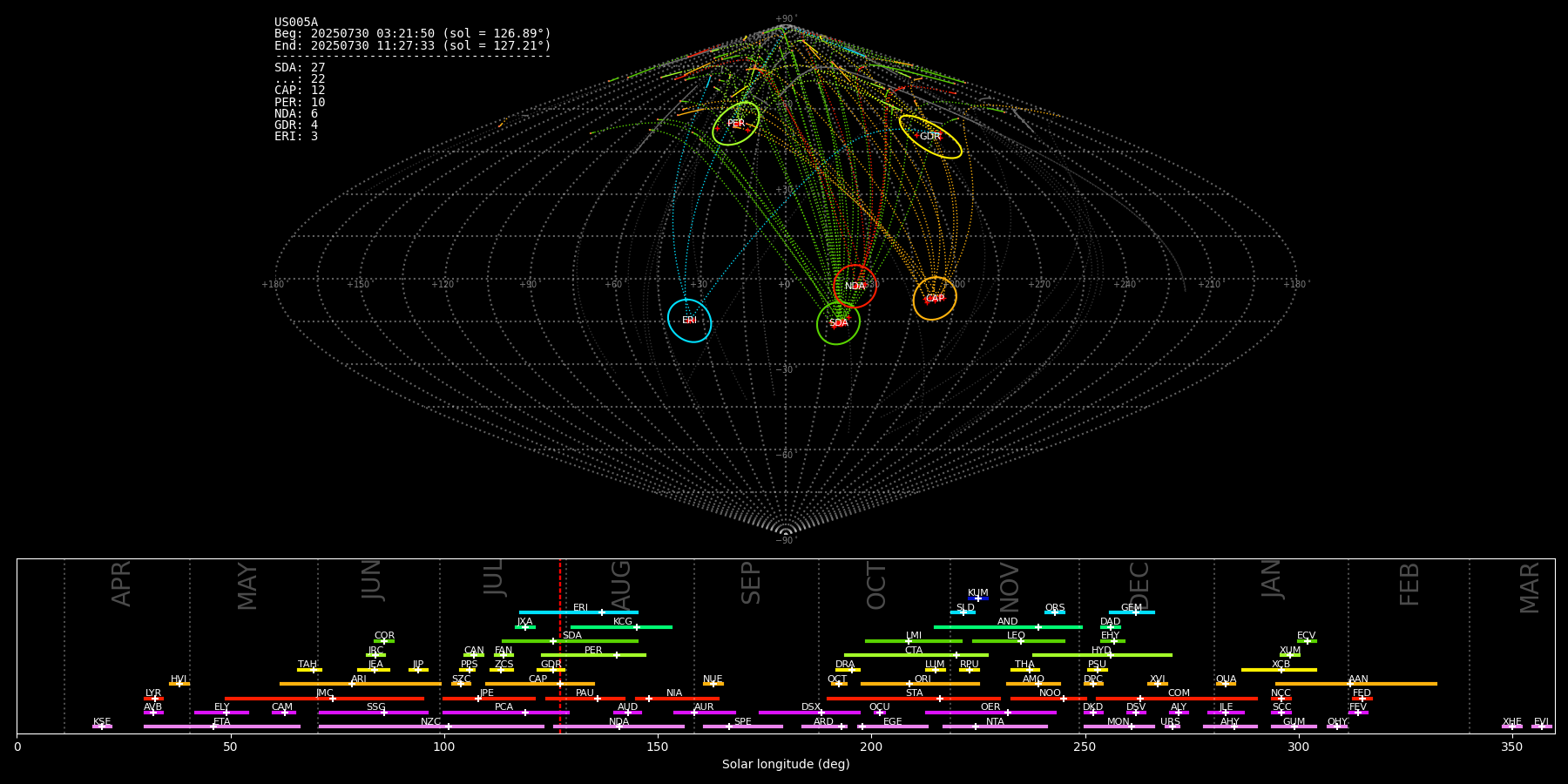Click the OER shower bar in timeline

click(x=990, y=713)
